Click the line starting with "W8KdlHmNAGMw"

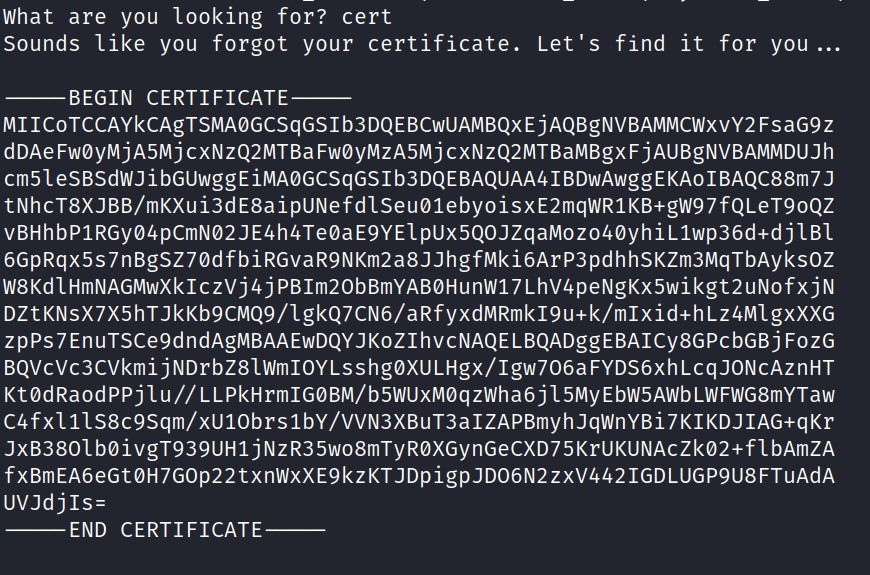click(418, 287)
